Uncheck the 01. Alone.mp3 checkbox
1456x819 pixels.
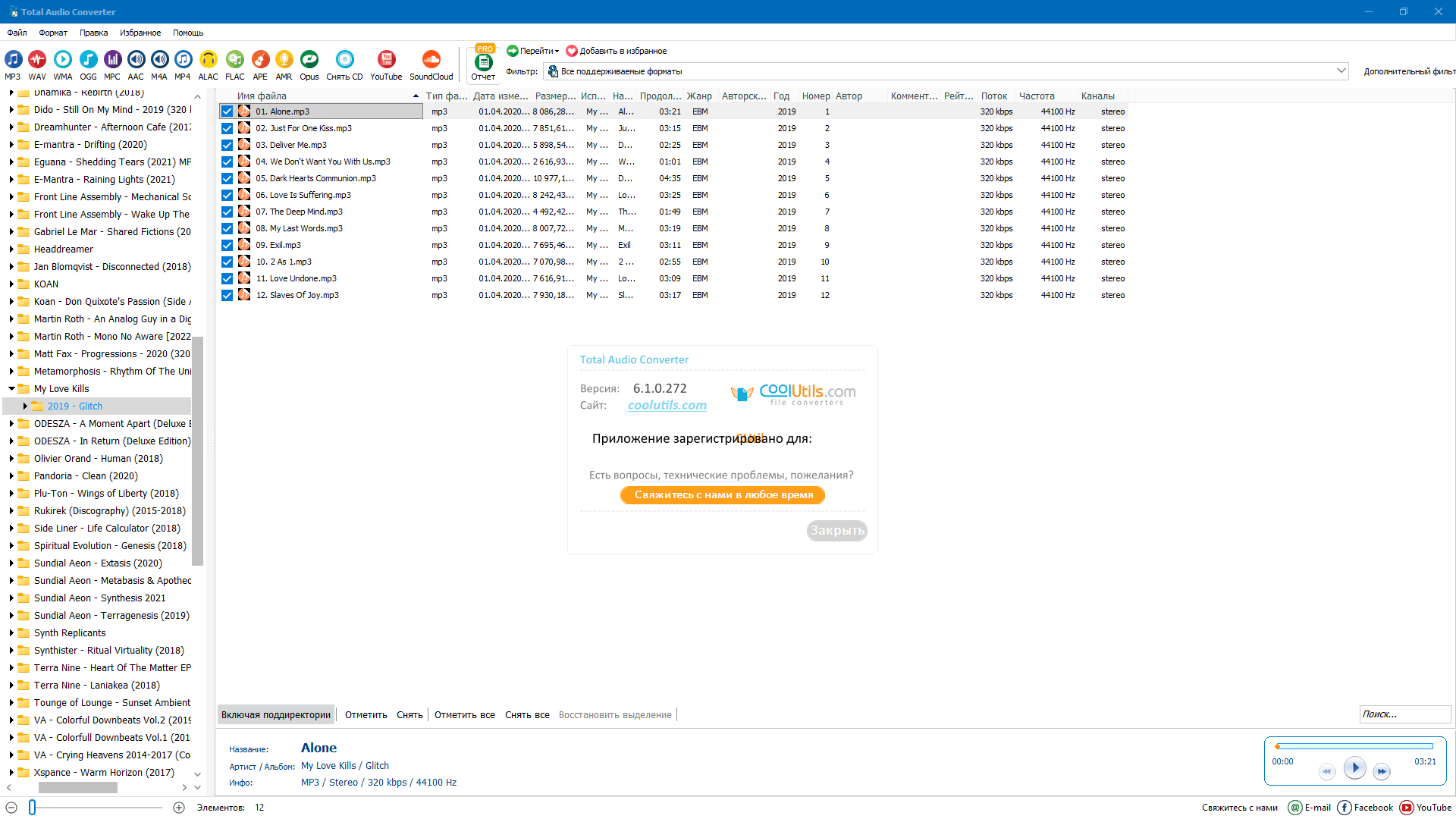pyautogui.click(x=227, y=111)
